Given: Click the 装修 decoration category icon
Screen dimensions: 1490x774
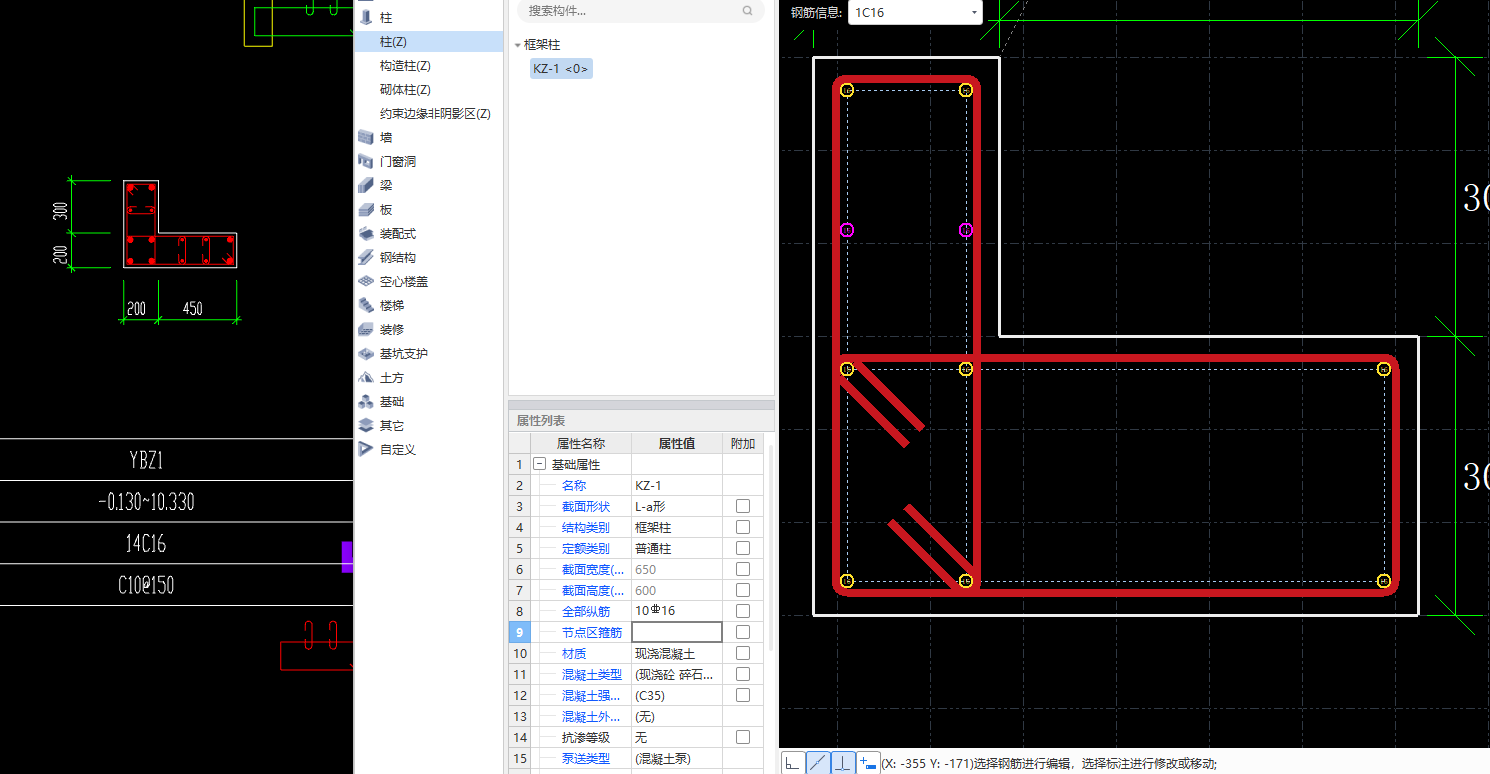Looking at the screenshot, I should point(365,329).
